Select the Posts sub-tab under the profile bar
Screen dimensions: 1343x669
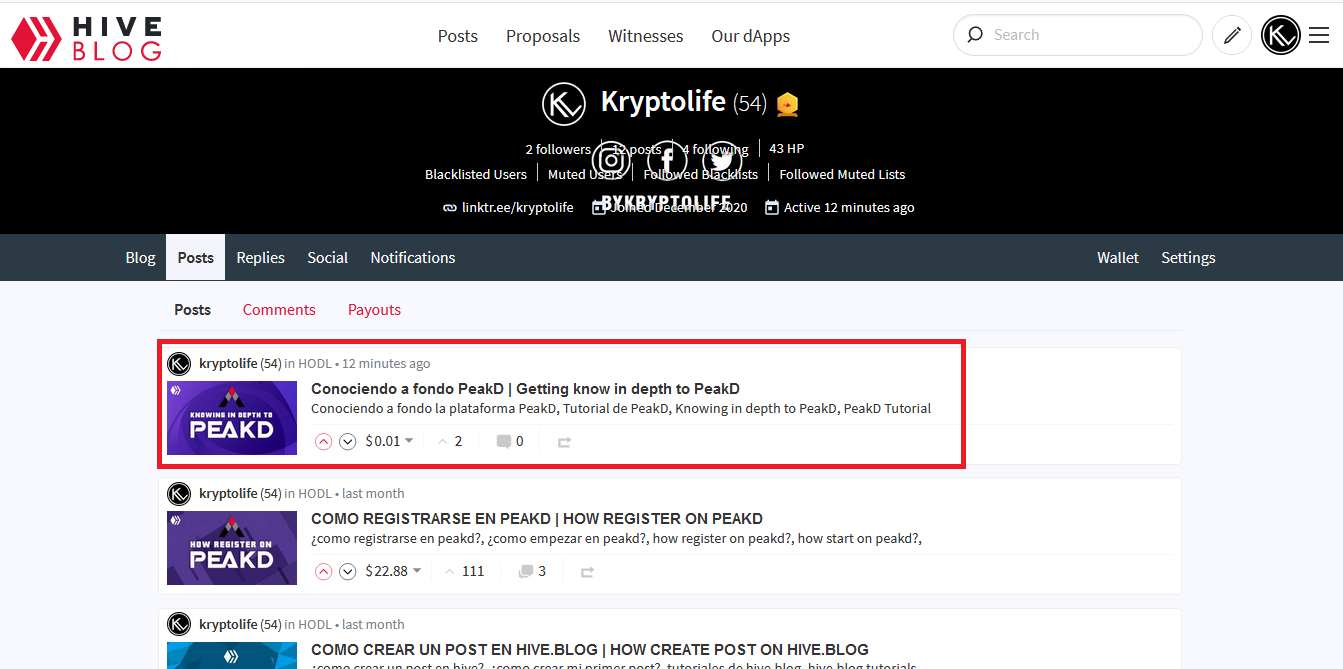click(192, 310)
